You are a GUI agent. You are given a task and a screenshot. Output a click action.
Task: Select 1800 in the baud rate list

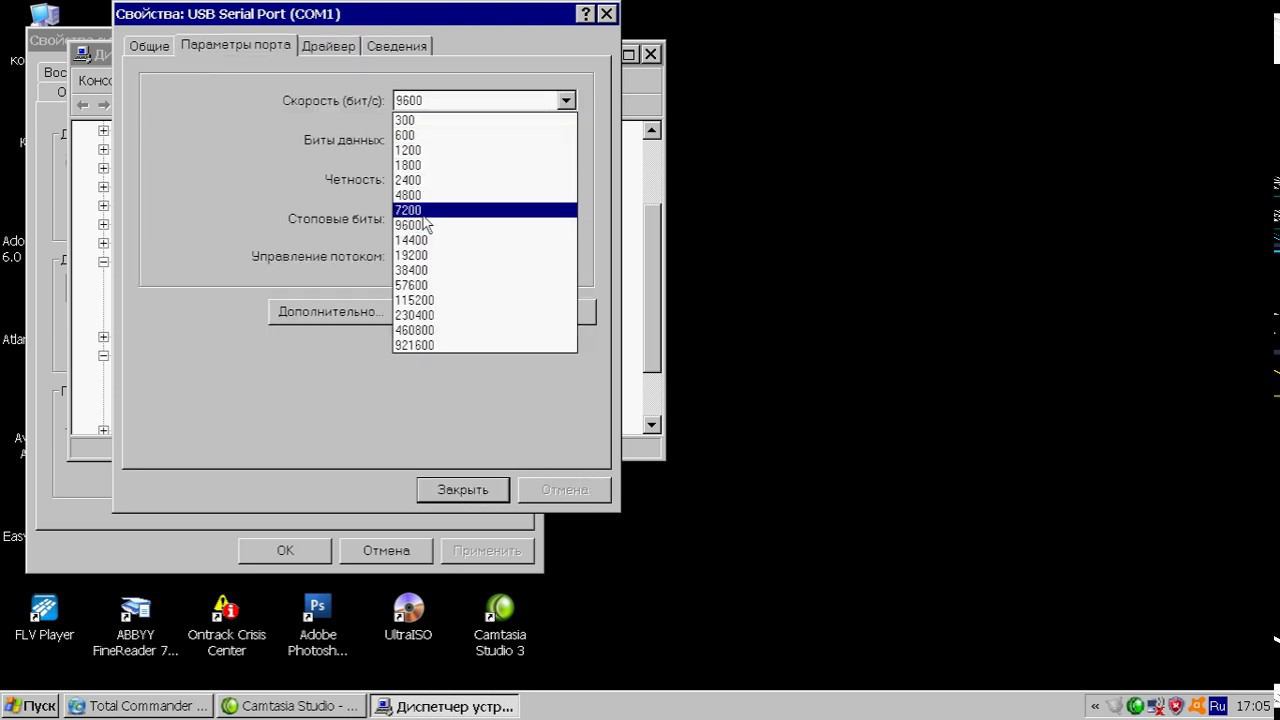tap(485, 165)
